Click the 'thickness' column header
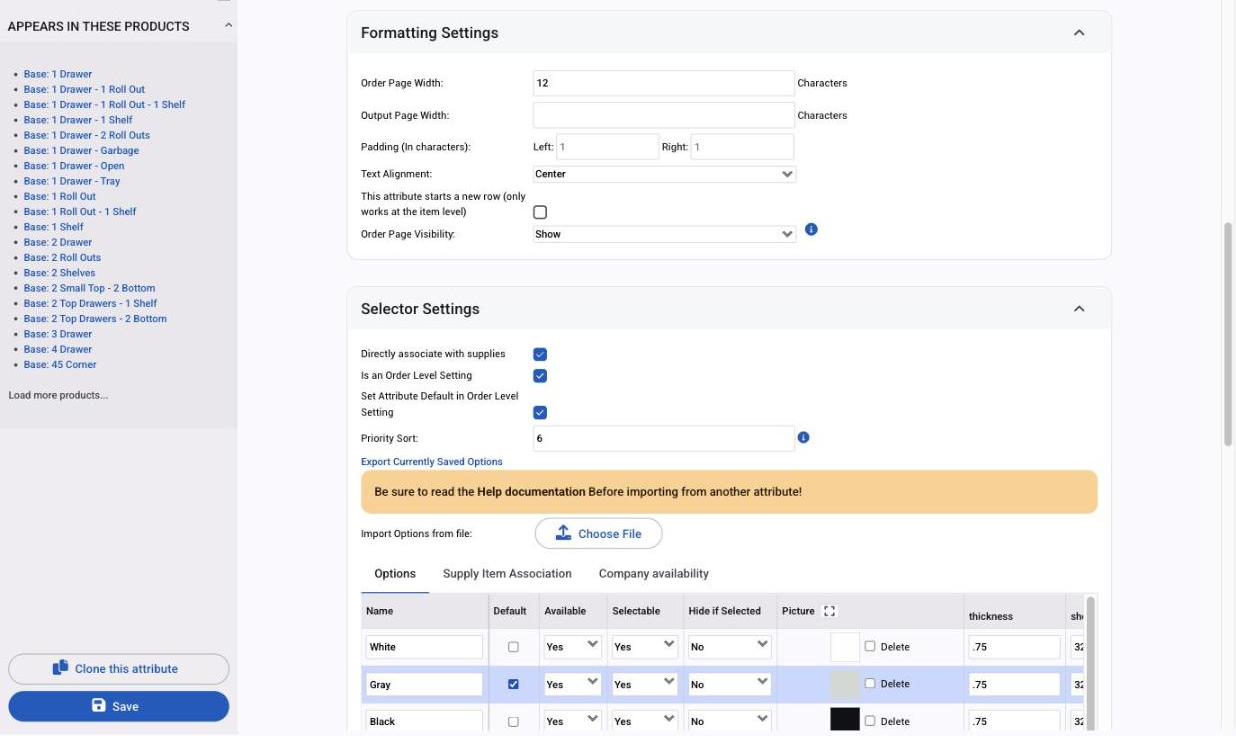Screen dimensions: 1236x736 (x=991, y=616)
